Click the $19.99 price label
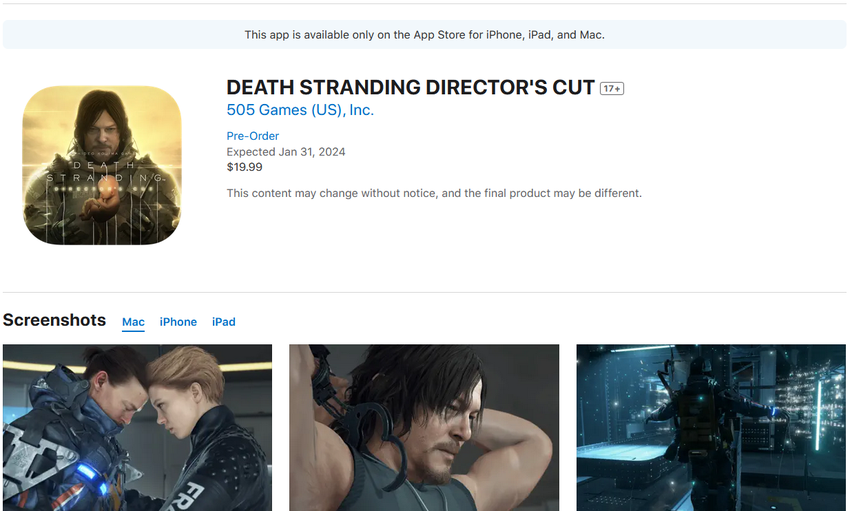The image size is (850, 511). coord(245,167)
